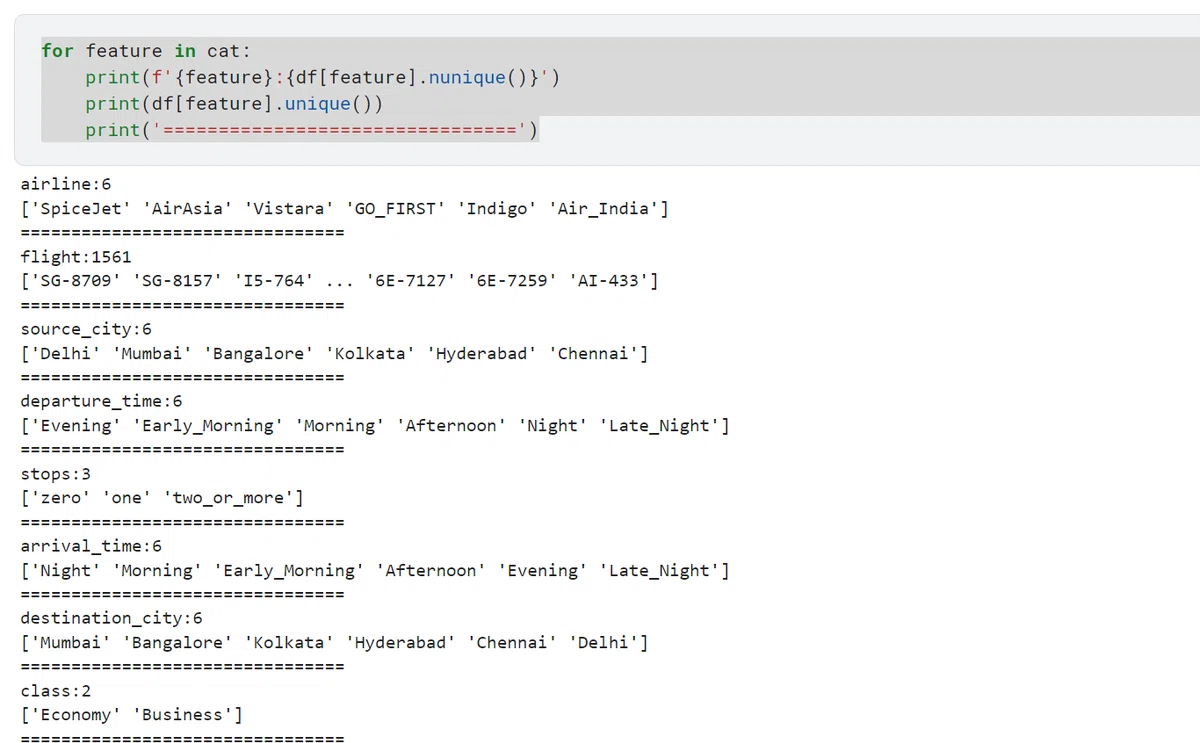Viewport: 1200px width, 743px height.
Task: Click flight code 'SG-8709'
Action: point(76,281)
